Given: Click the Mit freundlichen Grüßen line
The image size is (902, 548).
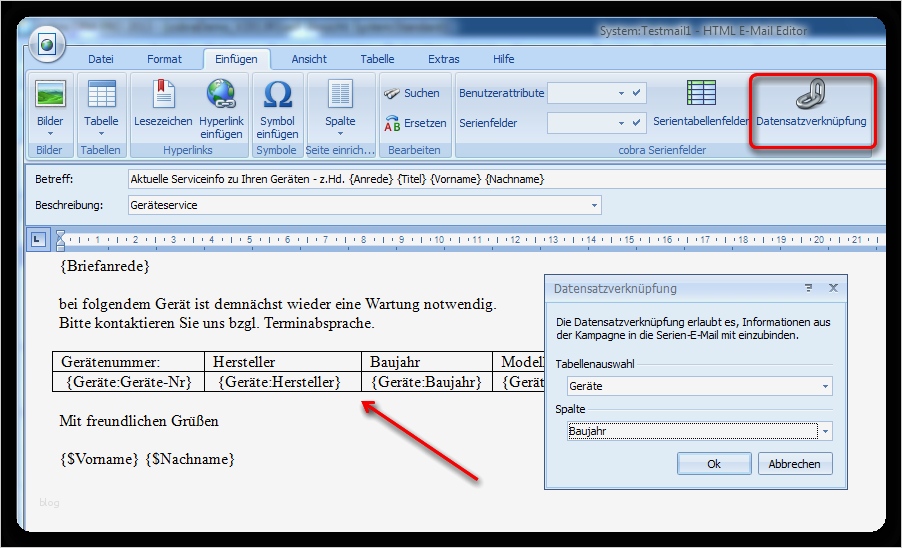Looking at the screenshot, I should coord(139,421).
